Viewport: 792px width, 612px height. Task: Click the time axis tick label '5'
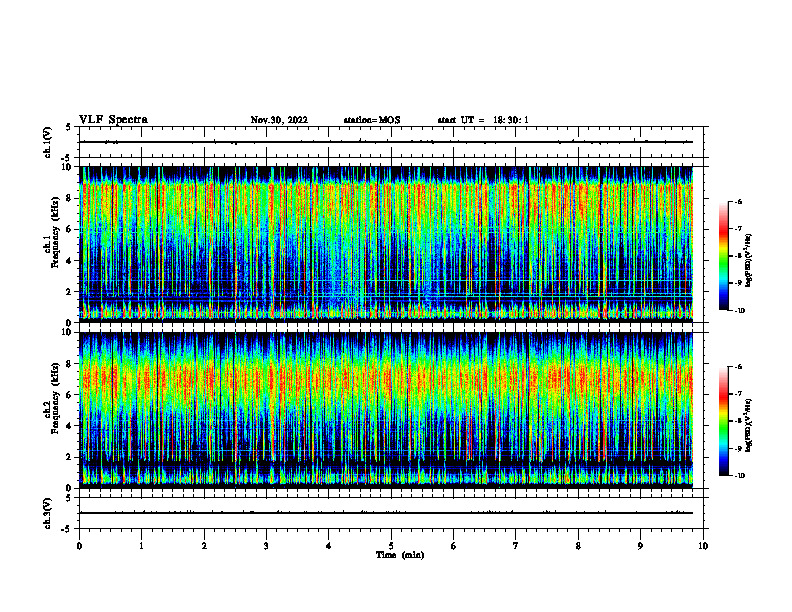pyautogui.click(x=391, y=546)
